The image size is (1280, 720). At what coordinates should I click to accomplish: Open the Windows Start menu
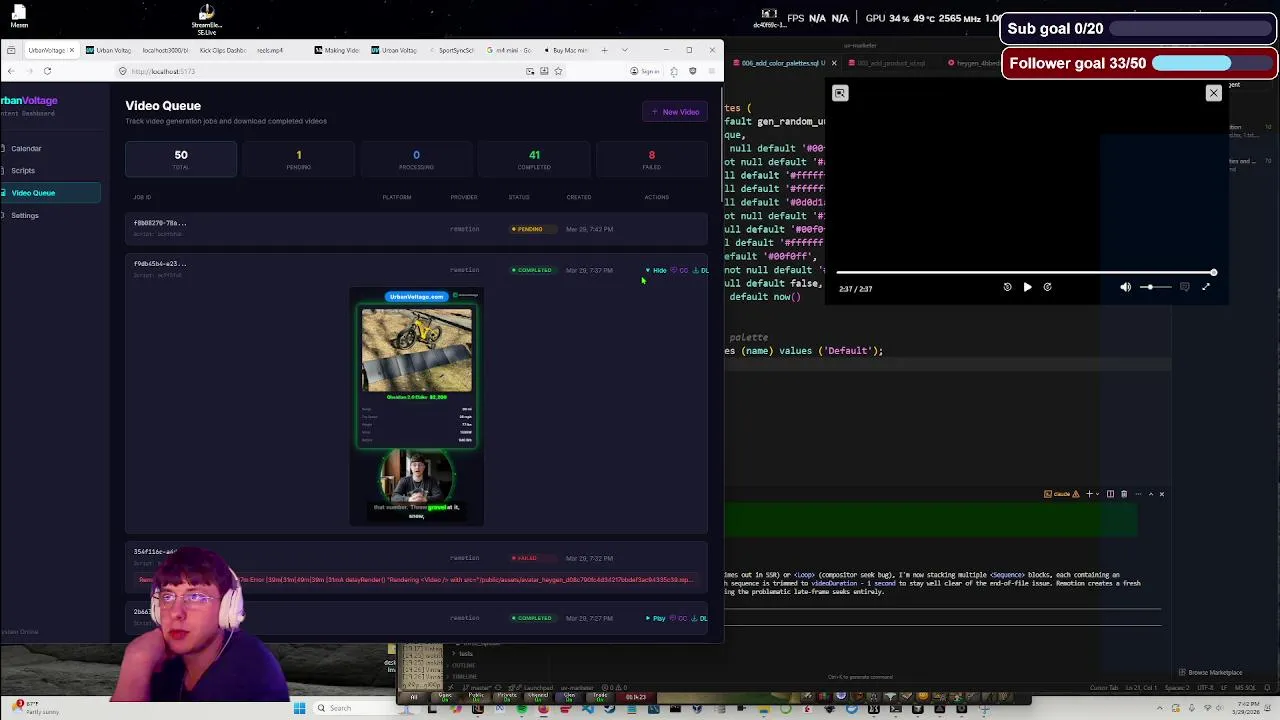[x=299, y=708]
